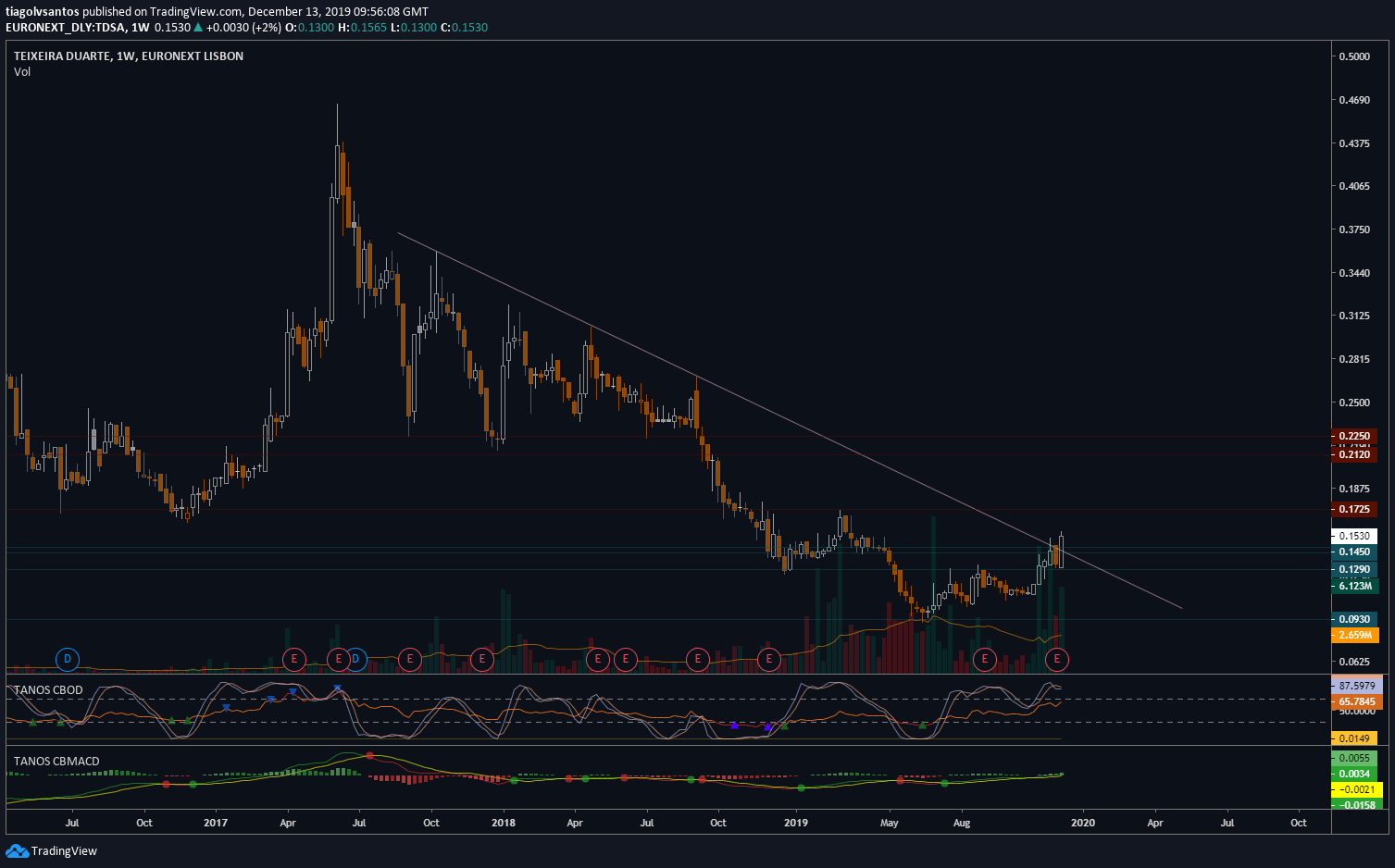This screenshot has width=1395, height=868.
Task: Click the 0.2500 price axis tick
Action: 1354,403
